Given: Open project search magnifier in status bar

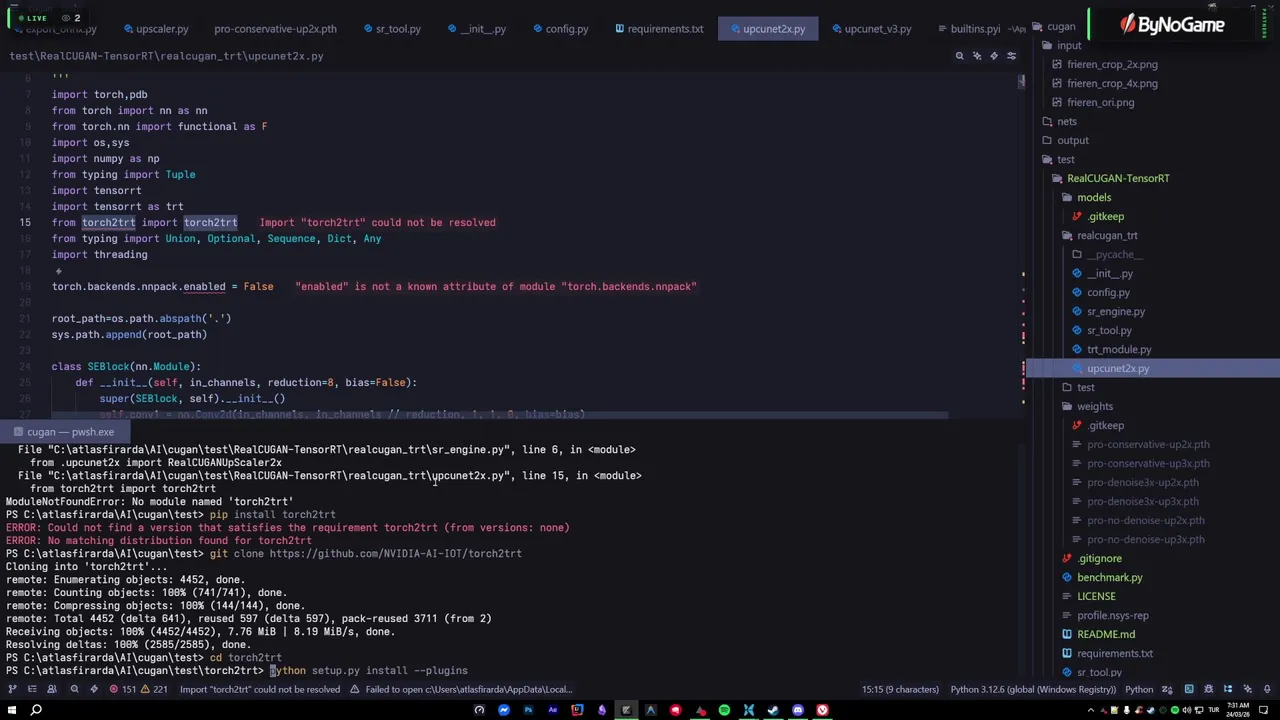Looking at the screenshot, I should (74, 689).
